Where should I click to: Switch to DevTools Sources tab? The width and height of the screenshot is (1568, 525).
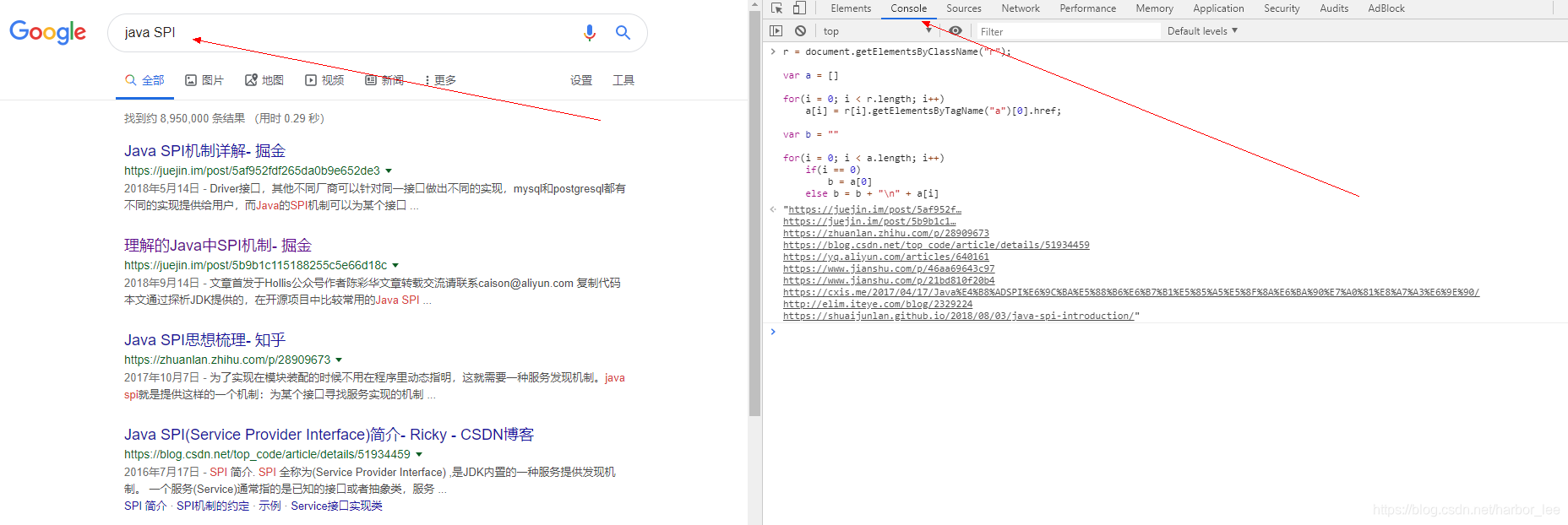pos(964,8)
